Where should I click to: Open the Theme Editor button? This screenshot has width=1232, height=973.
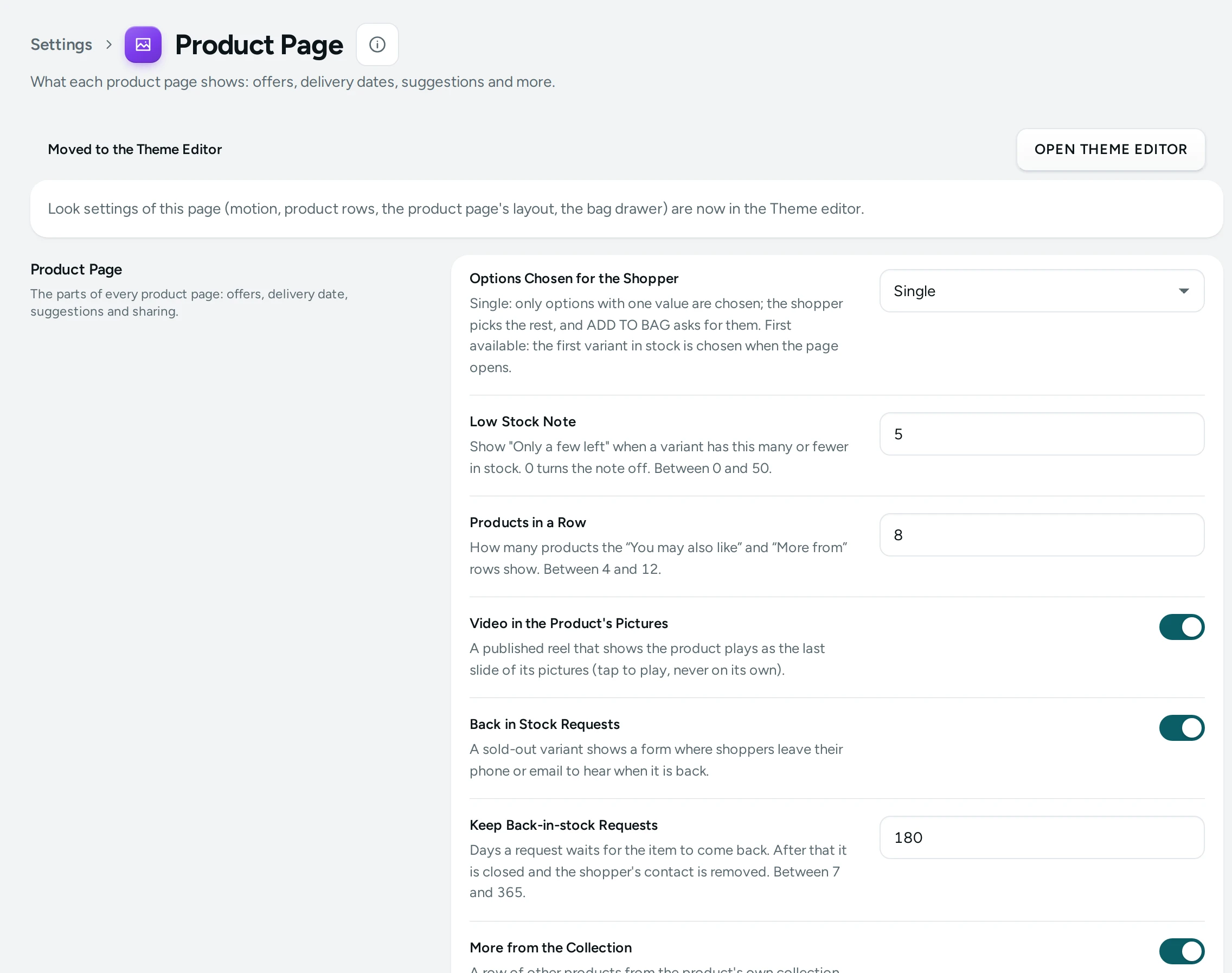[x=1110, y=149]
